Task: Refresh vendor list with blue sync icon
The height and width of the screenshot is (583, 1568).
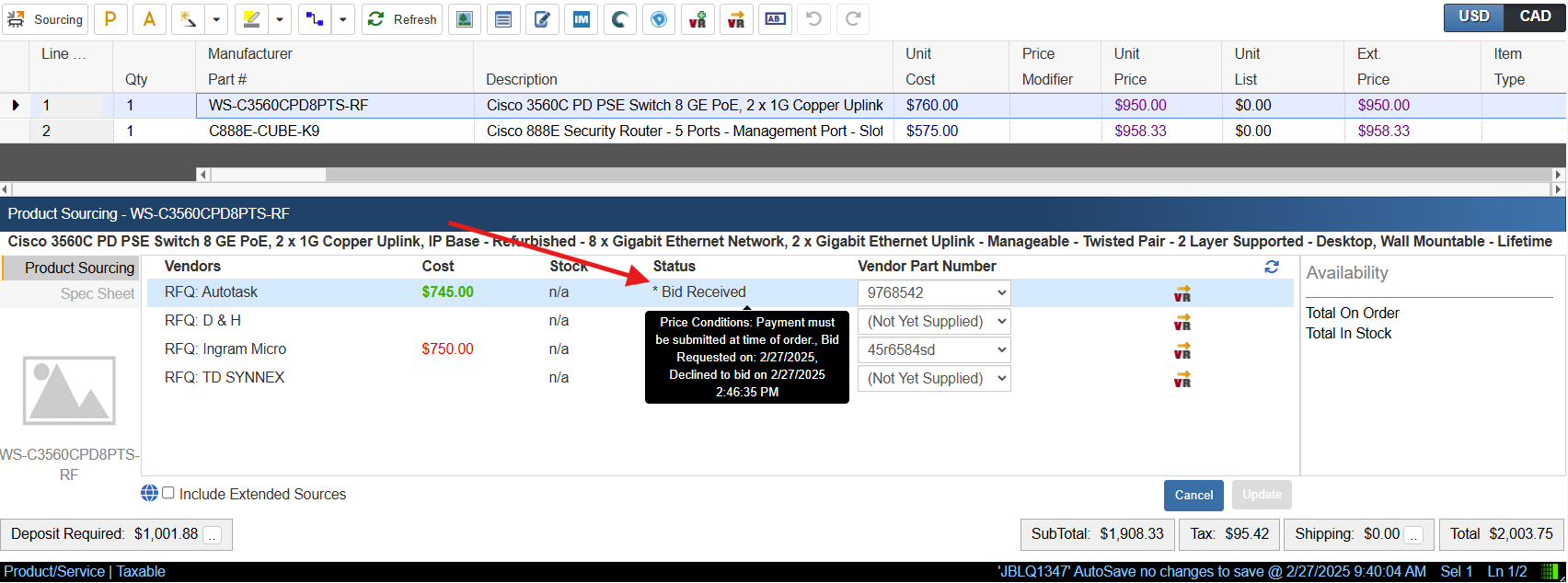Action: click(x=1272, y=267)
